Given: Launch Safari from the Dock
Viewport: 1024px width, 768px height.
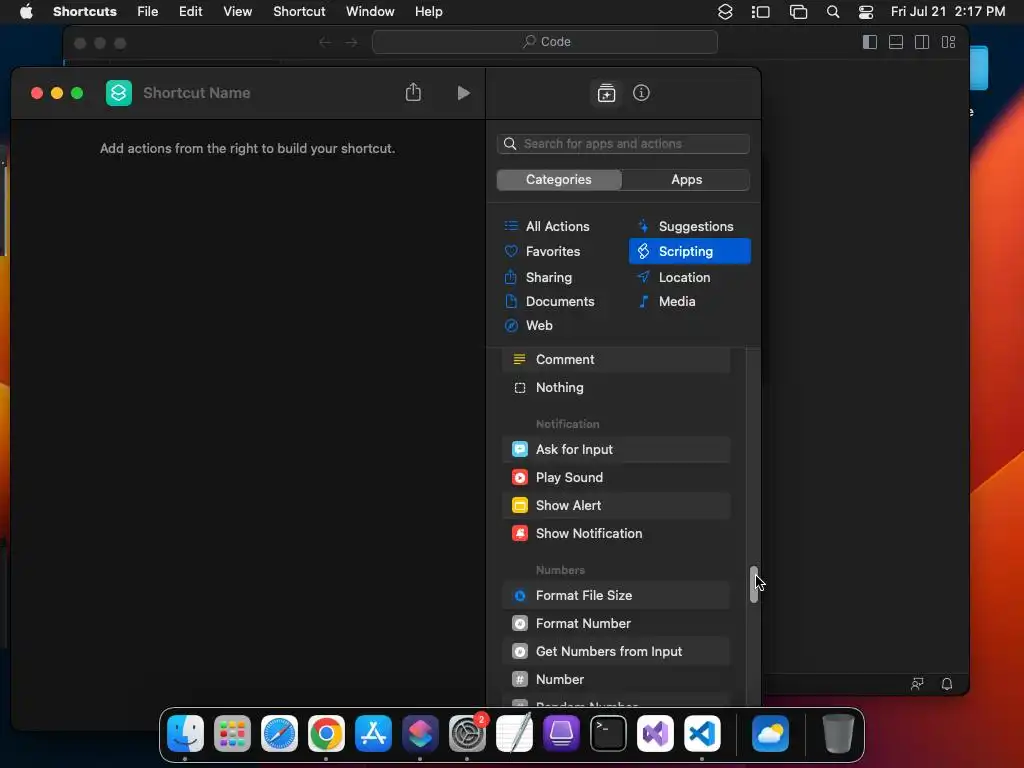Looking at the screenshot, I should [x=280, y=733].
